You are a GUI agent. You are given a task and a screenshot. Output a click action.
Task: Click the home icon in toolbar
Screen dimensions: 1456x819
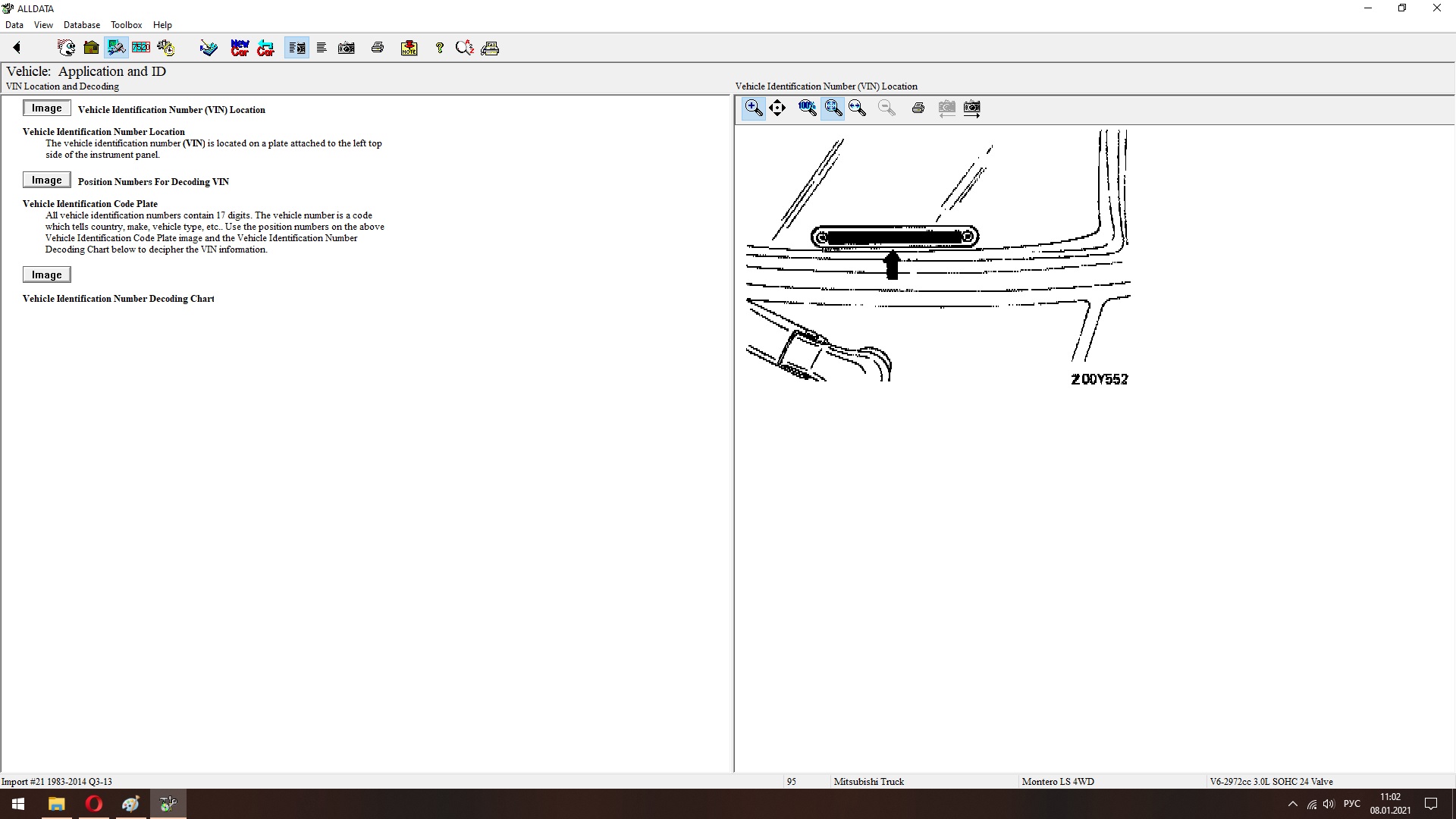[91, 48]
